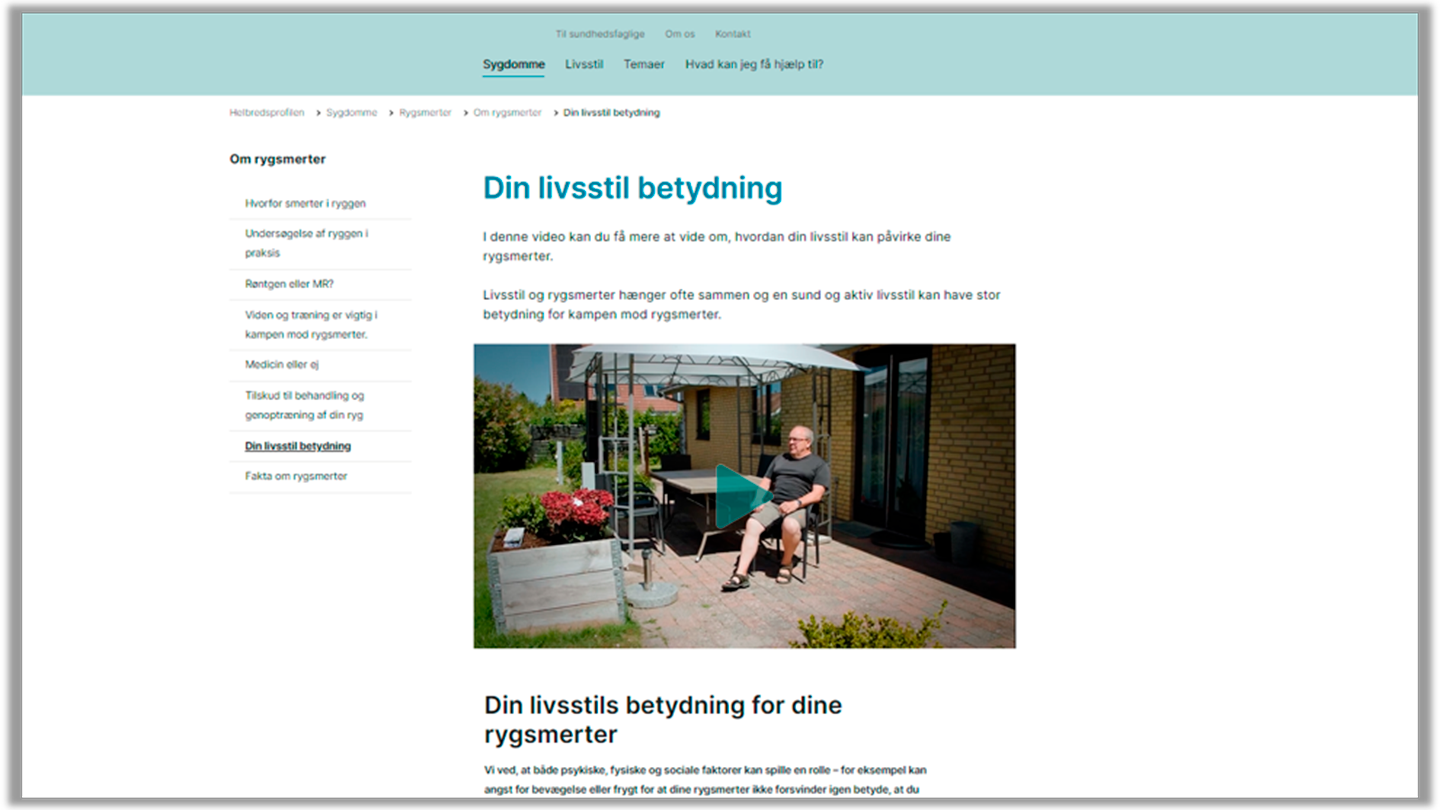This screenshot has height=810, width=1440.
Task: Open 'Hvorfor smerter i ryggen' sidebar link
Action: tap(305, 204)
